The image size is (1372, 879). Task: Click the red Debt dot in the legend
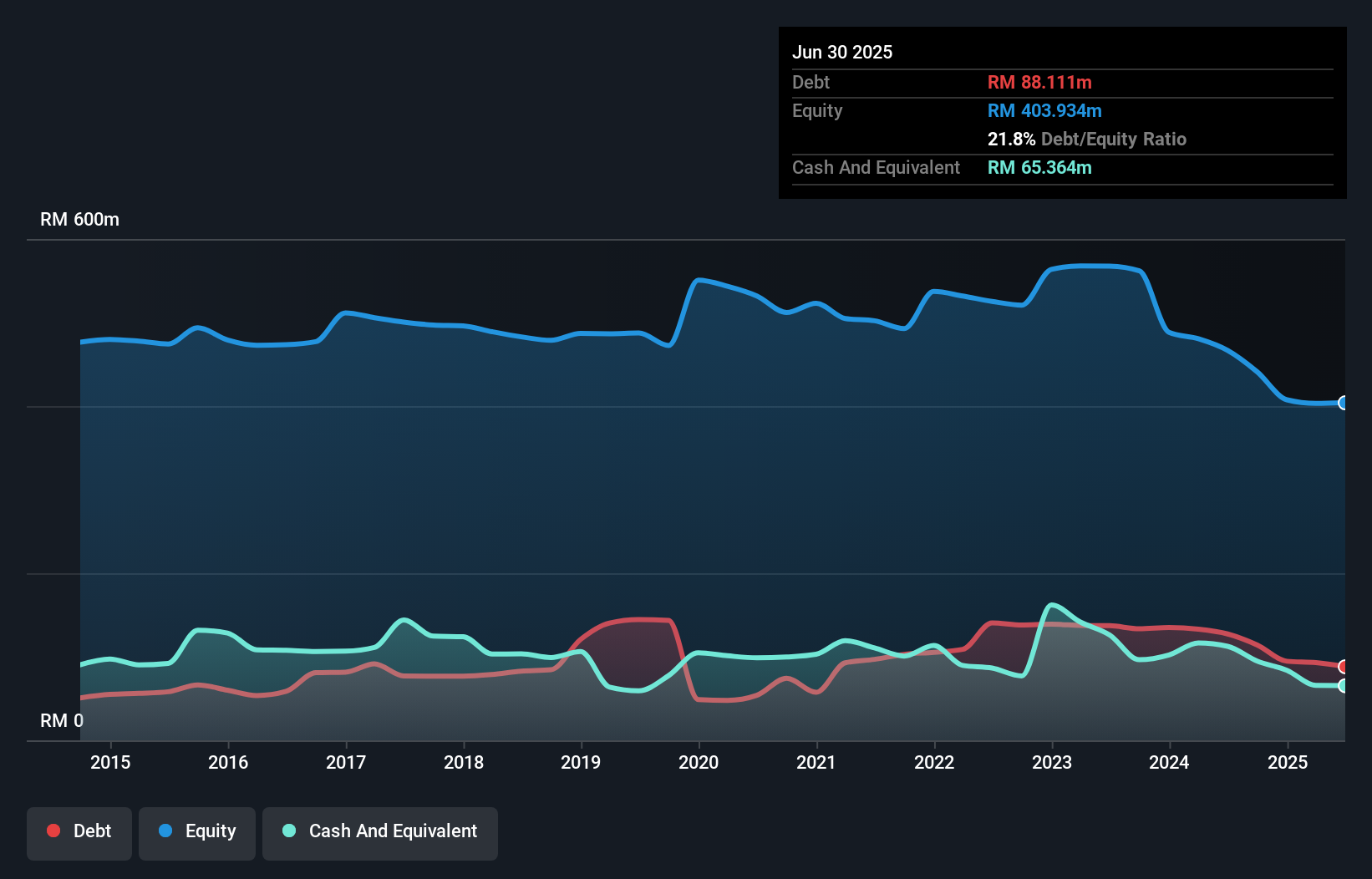click(x=53, y=831)
